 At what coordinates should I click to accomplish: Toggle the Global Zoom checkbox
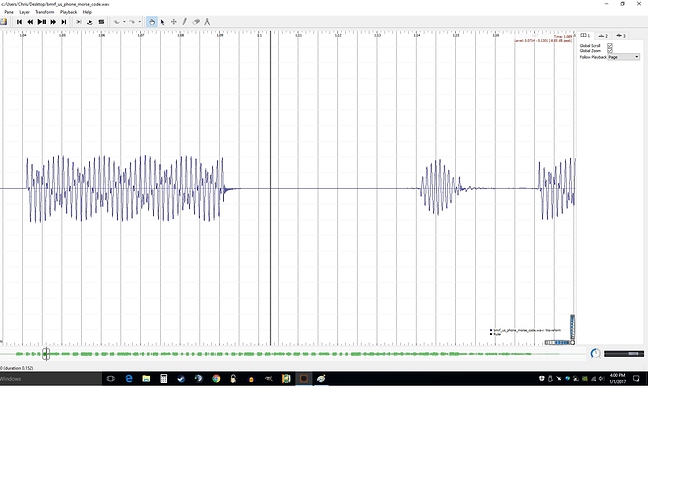pos(610,51)
